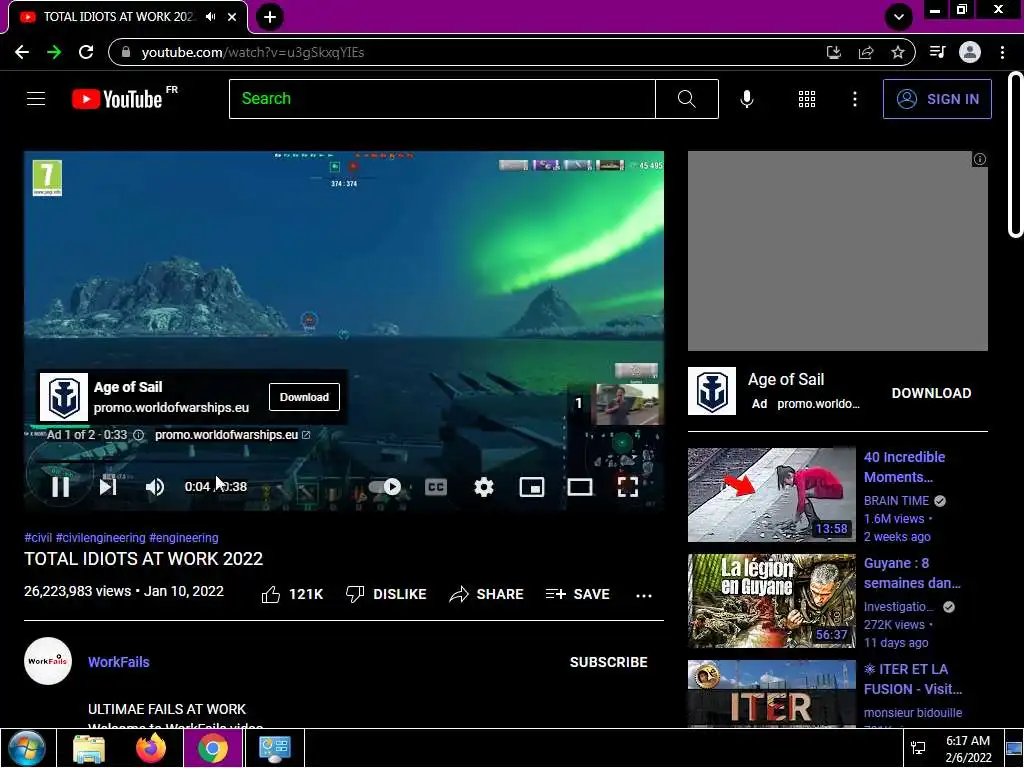Open a new browser tab
1024x768 pixels.
point(270,17)
